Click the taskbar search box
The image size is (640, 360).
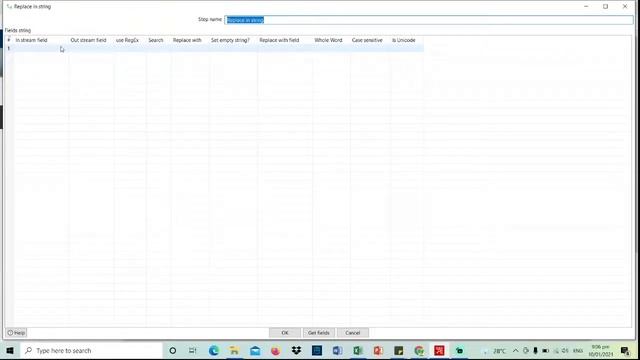click(91, 351)
